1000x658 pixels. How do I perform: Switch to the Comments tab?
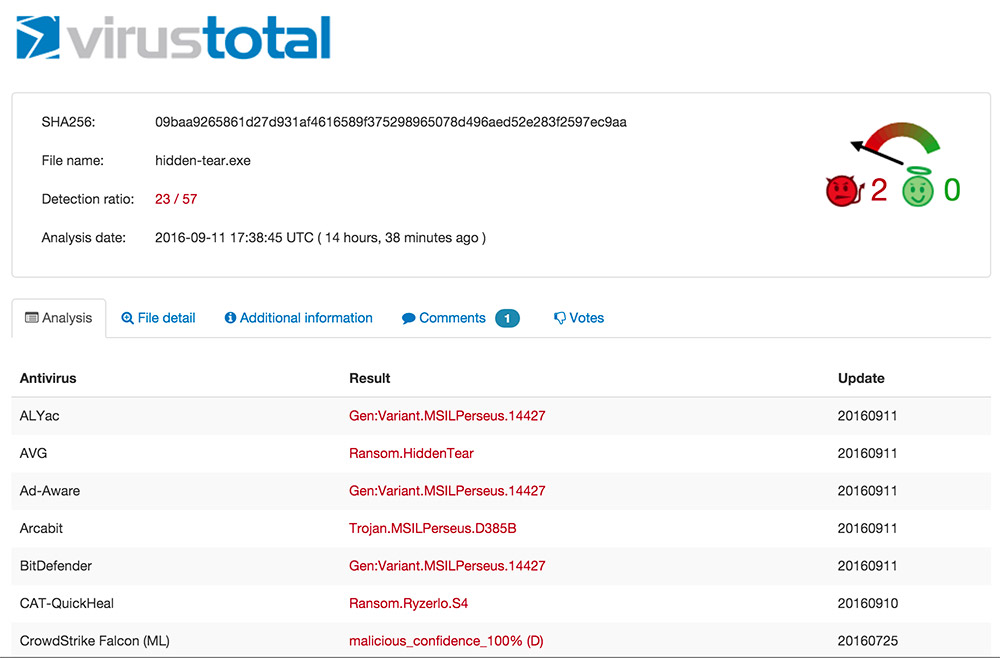pyautogui.click(x=444, y=318)
